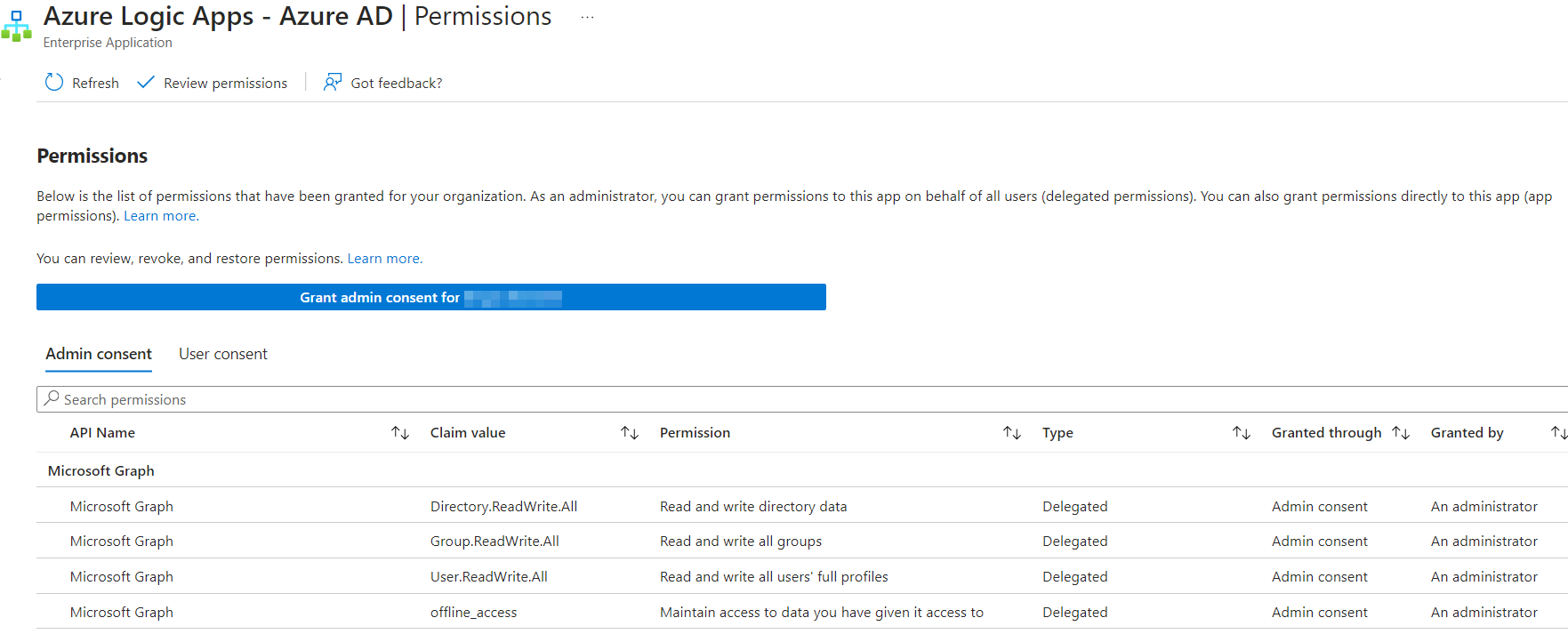The image size is (1568, 634).
Task: Collapse the Microsoft Graph group header
Action: 101,470
